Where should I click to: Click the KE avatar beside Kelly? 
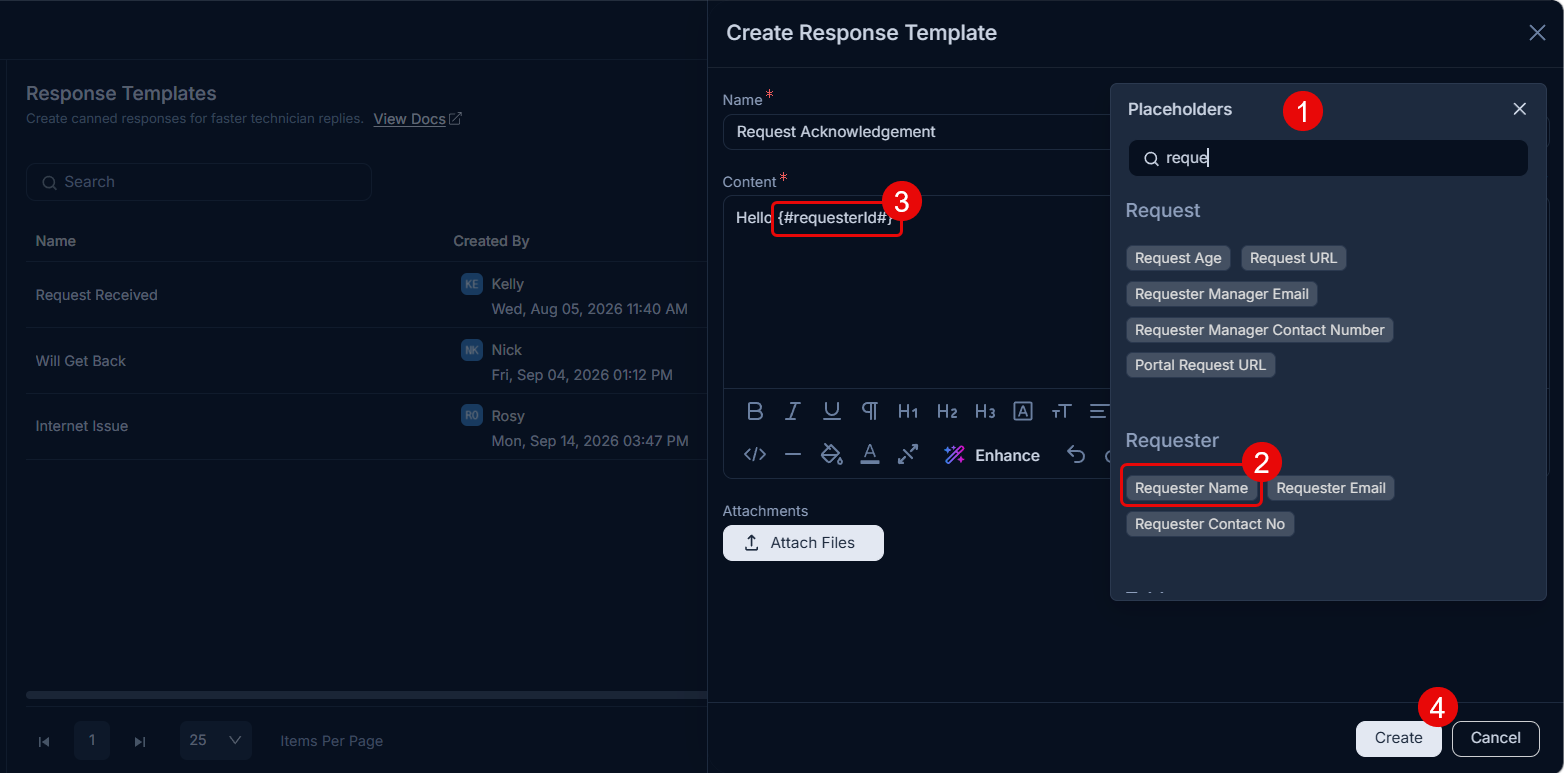tap(472, 284)
